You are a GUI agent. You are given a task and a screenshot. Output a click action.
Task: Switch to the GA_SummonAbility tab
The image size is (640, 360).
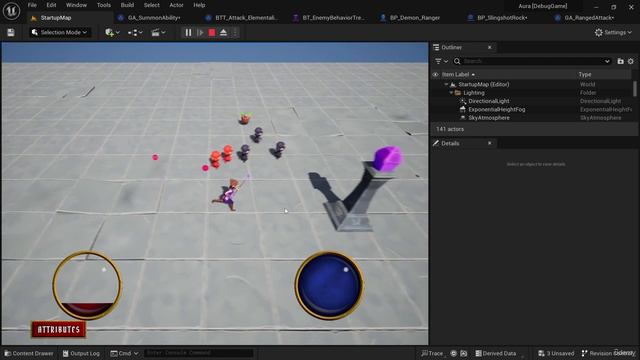[154, 18]
